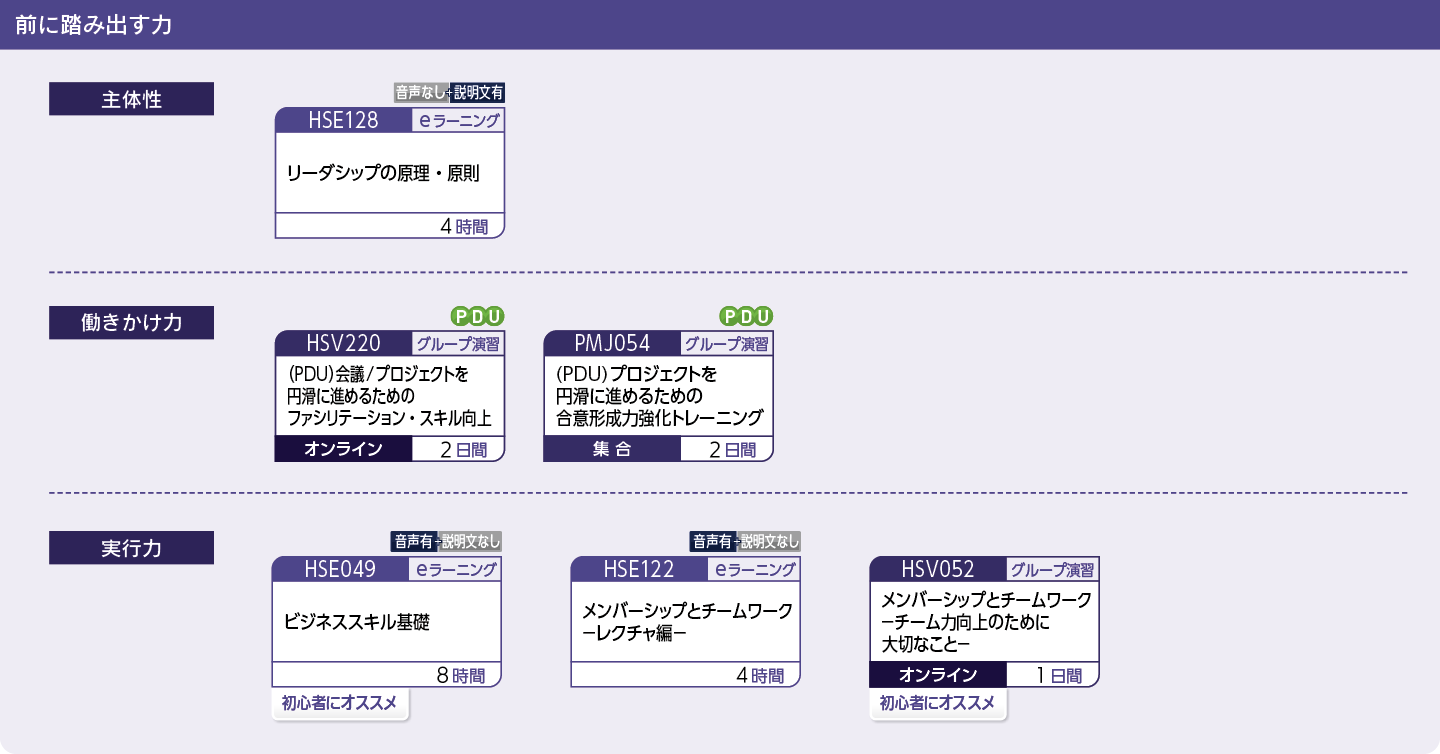The height and width of the screenshot is (754, 1440).
Task: Click PDU badge above PMJ054
Action: pyautogui.click(x=747, y=317)
